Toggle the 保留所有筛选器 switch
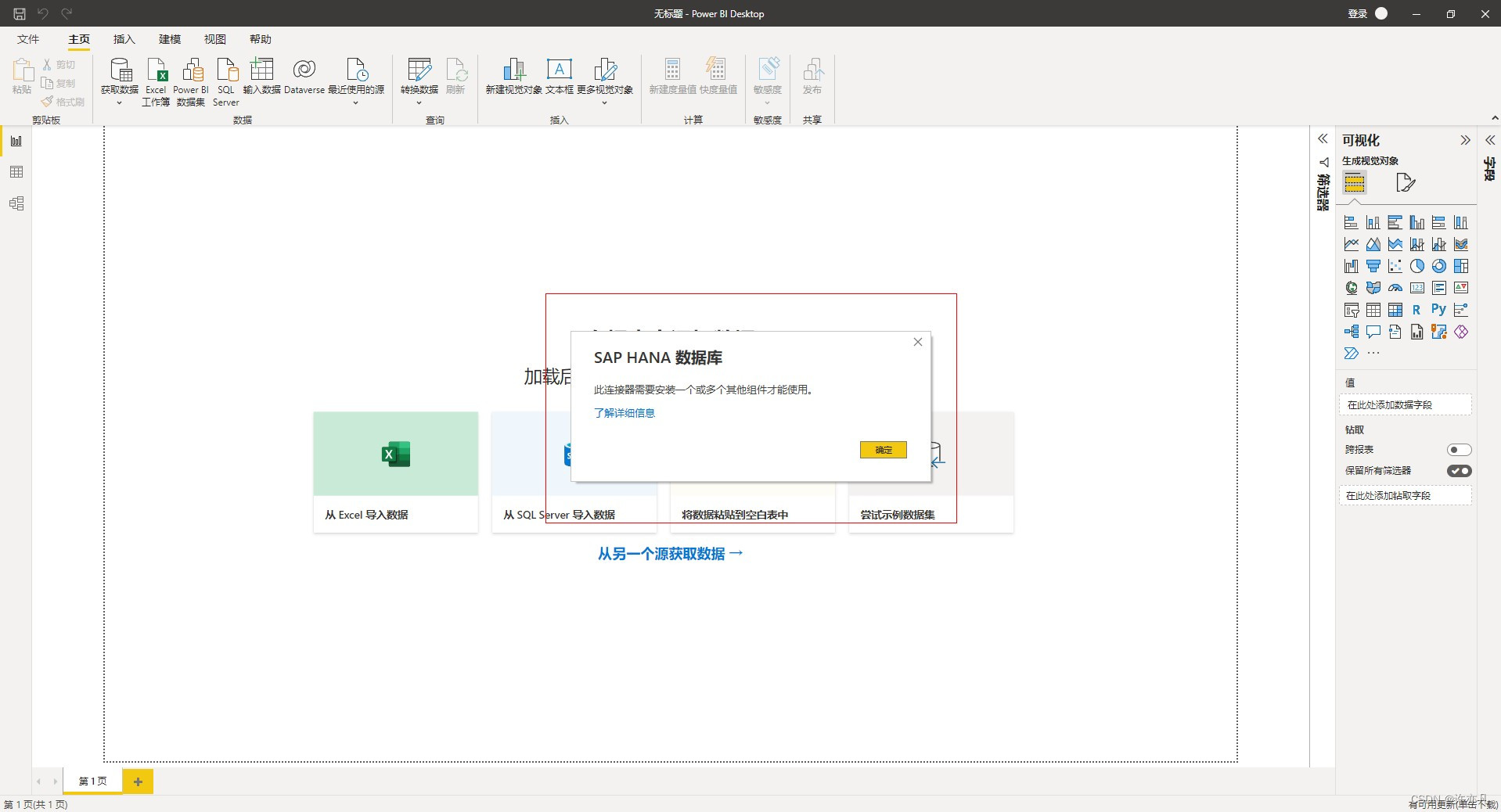This screenshot has width=1501, height=812. tap(1459, 471)
